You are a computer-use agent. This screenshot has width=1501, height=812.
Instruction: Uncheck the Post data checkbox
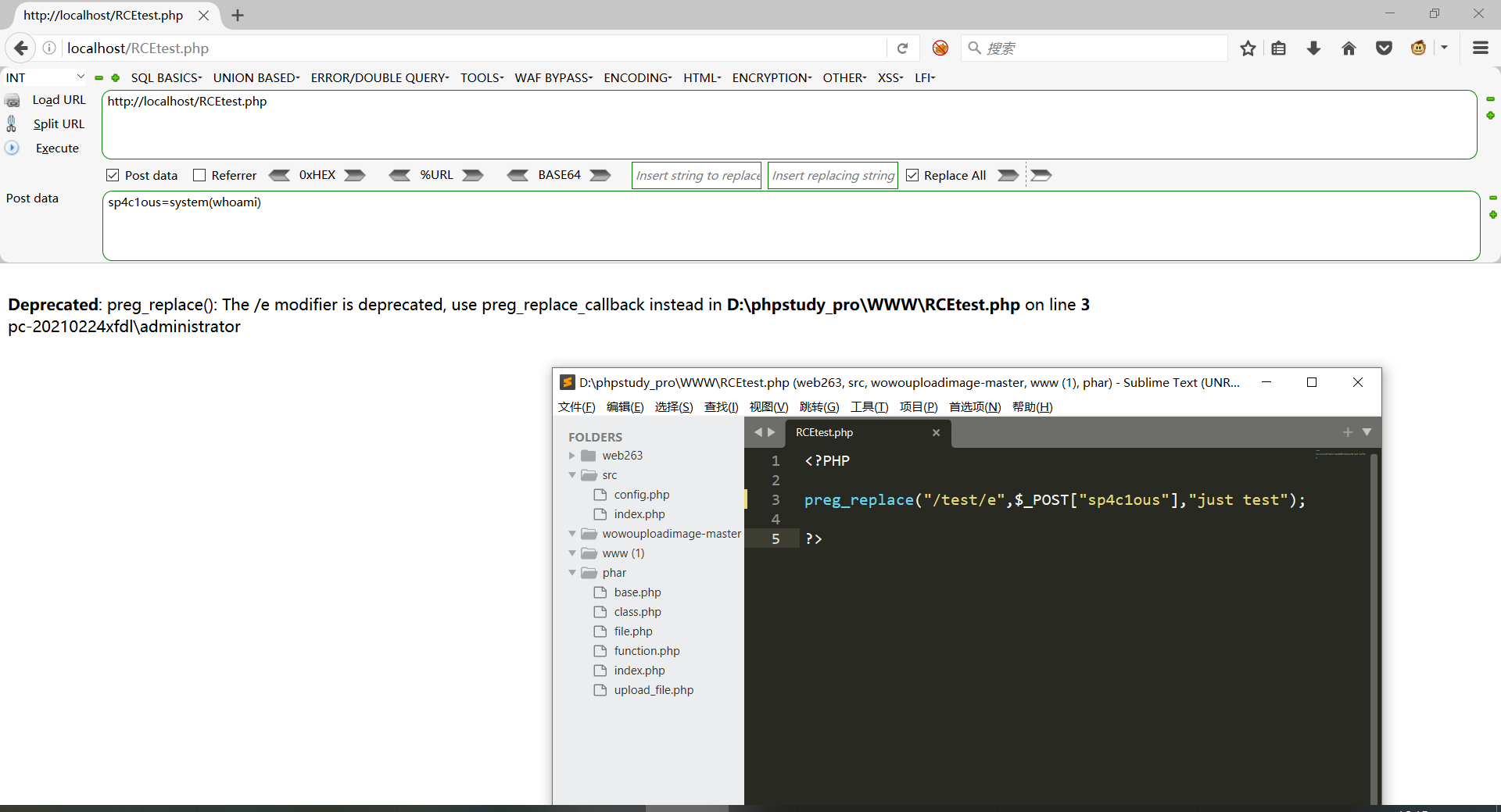tap(113, 175)
